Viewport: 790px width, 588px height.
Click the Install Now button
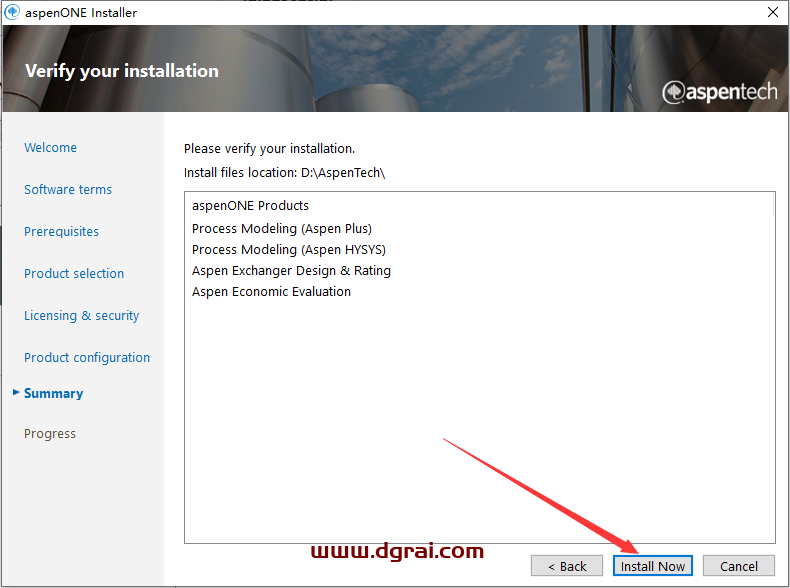(x=652, y=566)
